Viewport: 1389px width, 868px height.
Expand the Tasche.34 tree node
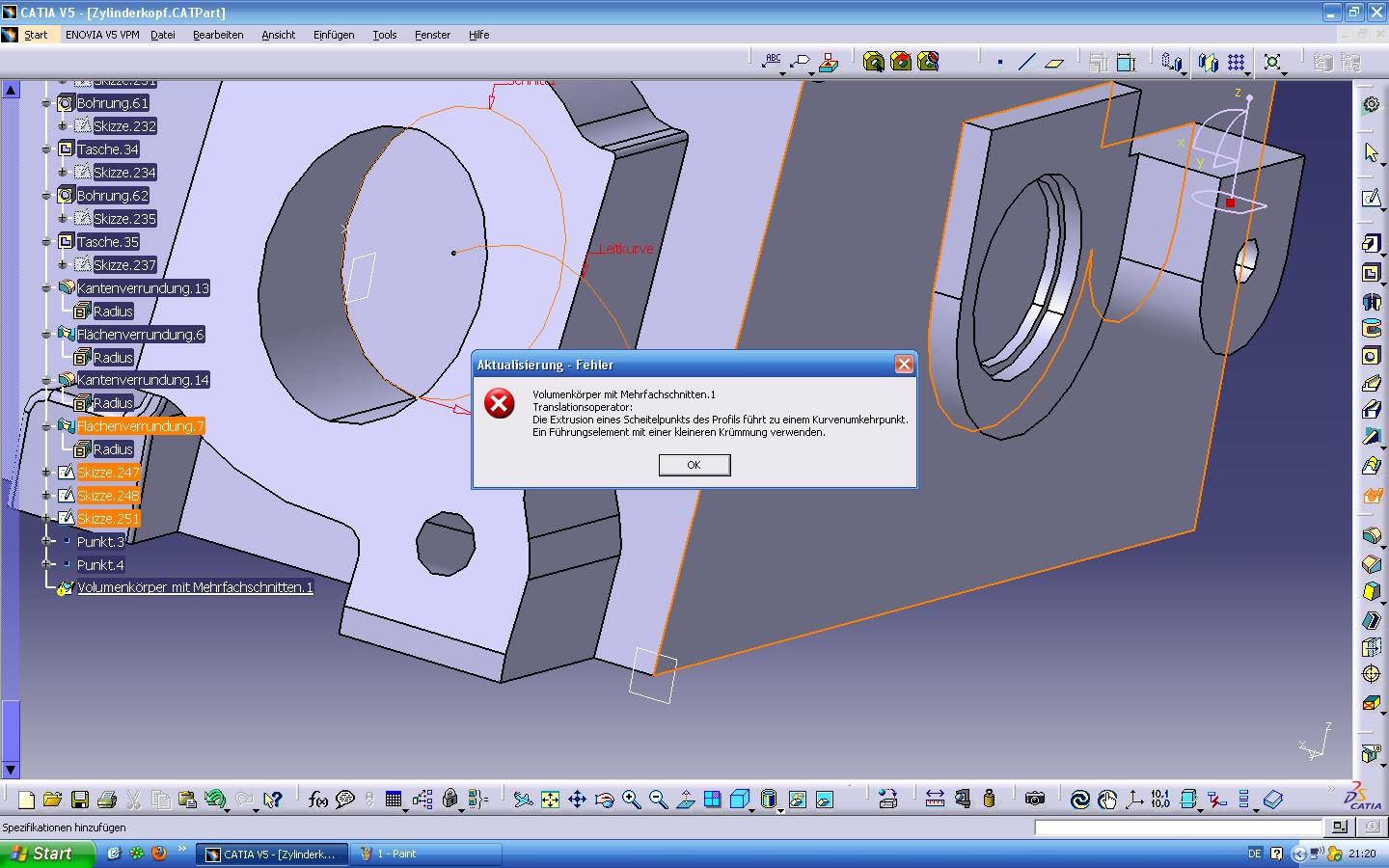[46, 149]
